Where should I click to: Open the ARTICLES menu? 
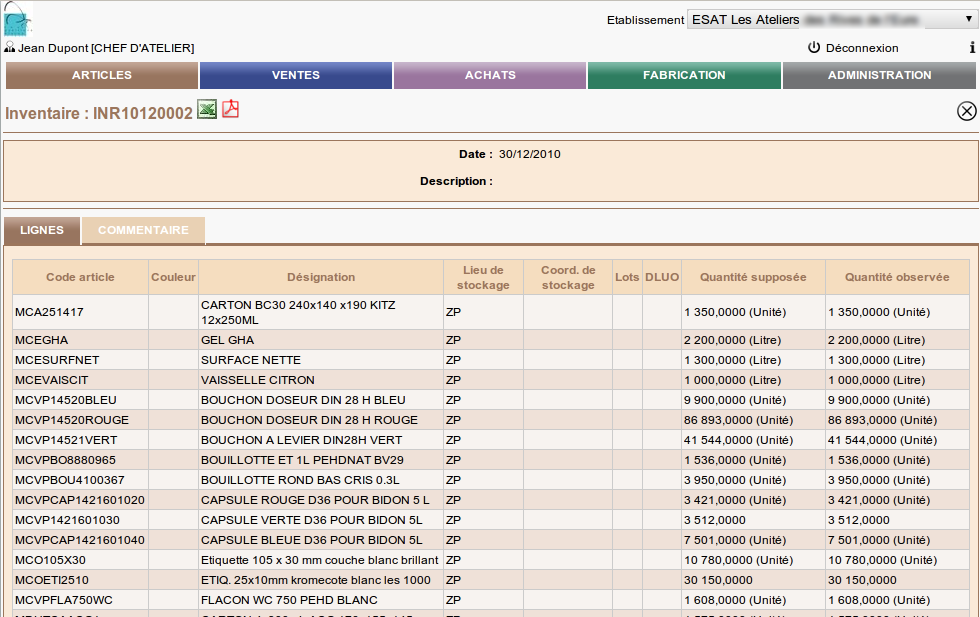pos(102,75)
